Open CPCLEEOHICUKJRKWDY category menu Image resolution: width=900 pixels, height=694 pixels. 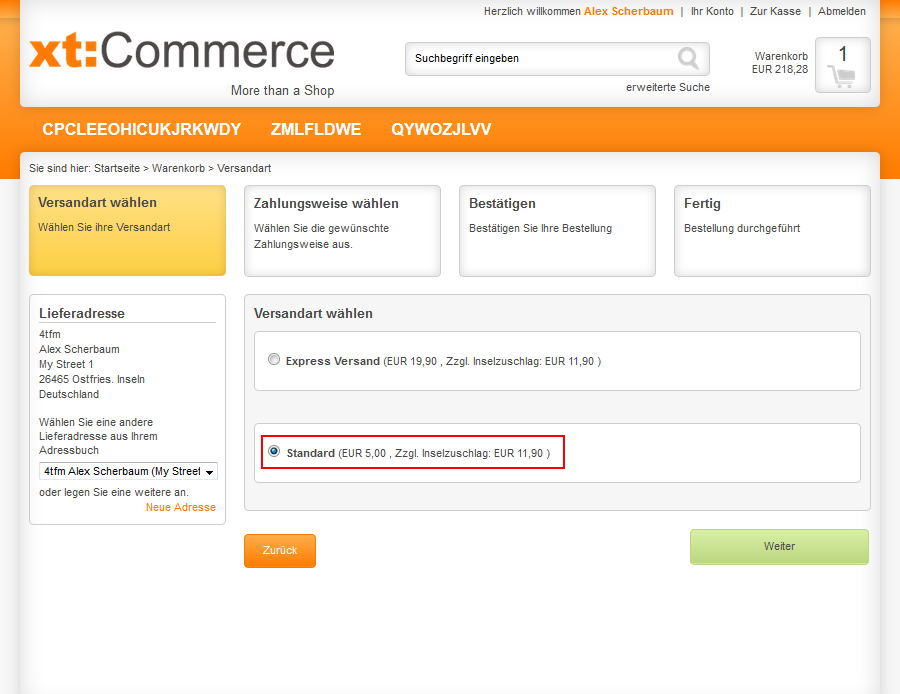pos(141,130)
